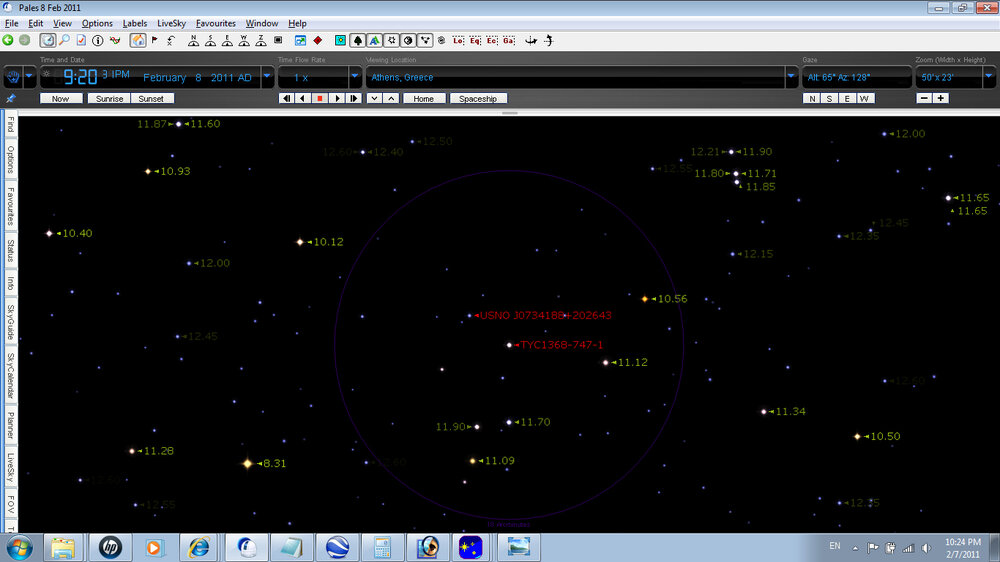Click the green back arrow icon
The image size is (1000, 562).
pos(8,40)
